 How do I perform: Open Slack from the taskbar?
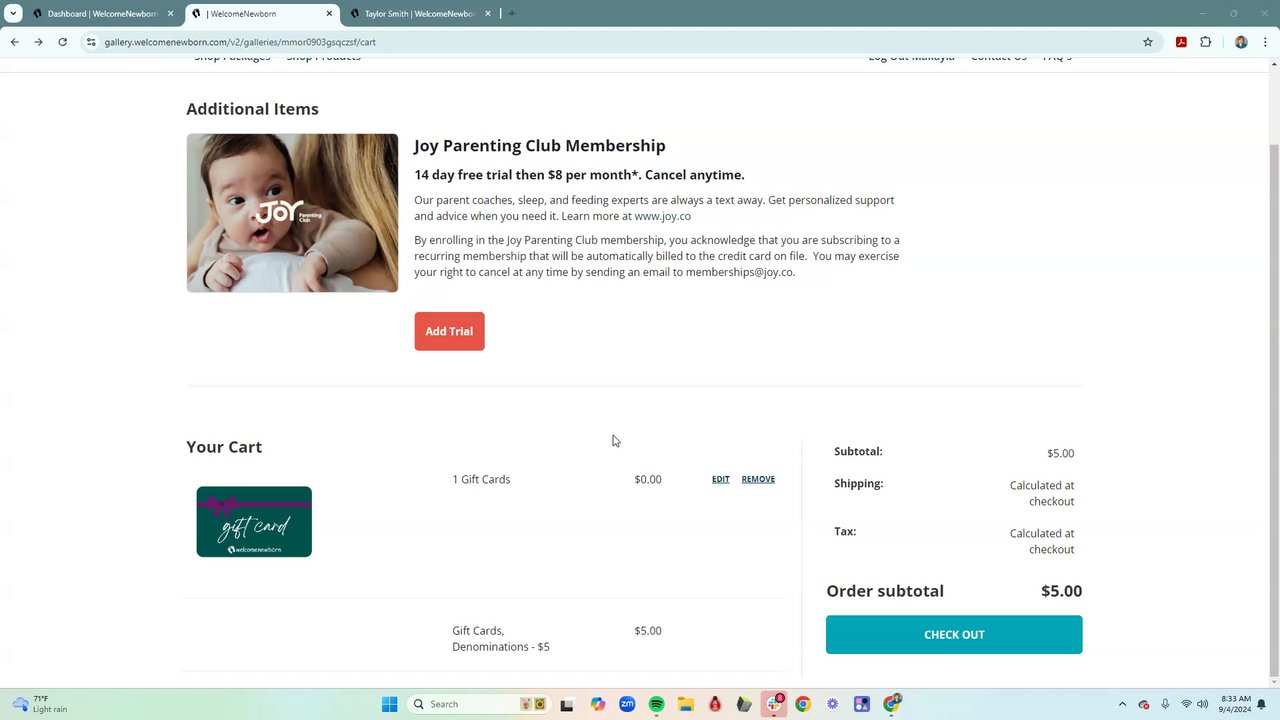(x=774, y=704)
